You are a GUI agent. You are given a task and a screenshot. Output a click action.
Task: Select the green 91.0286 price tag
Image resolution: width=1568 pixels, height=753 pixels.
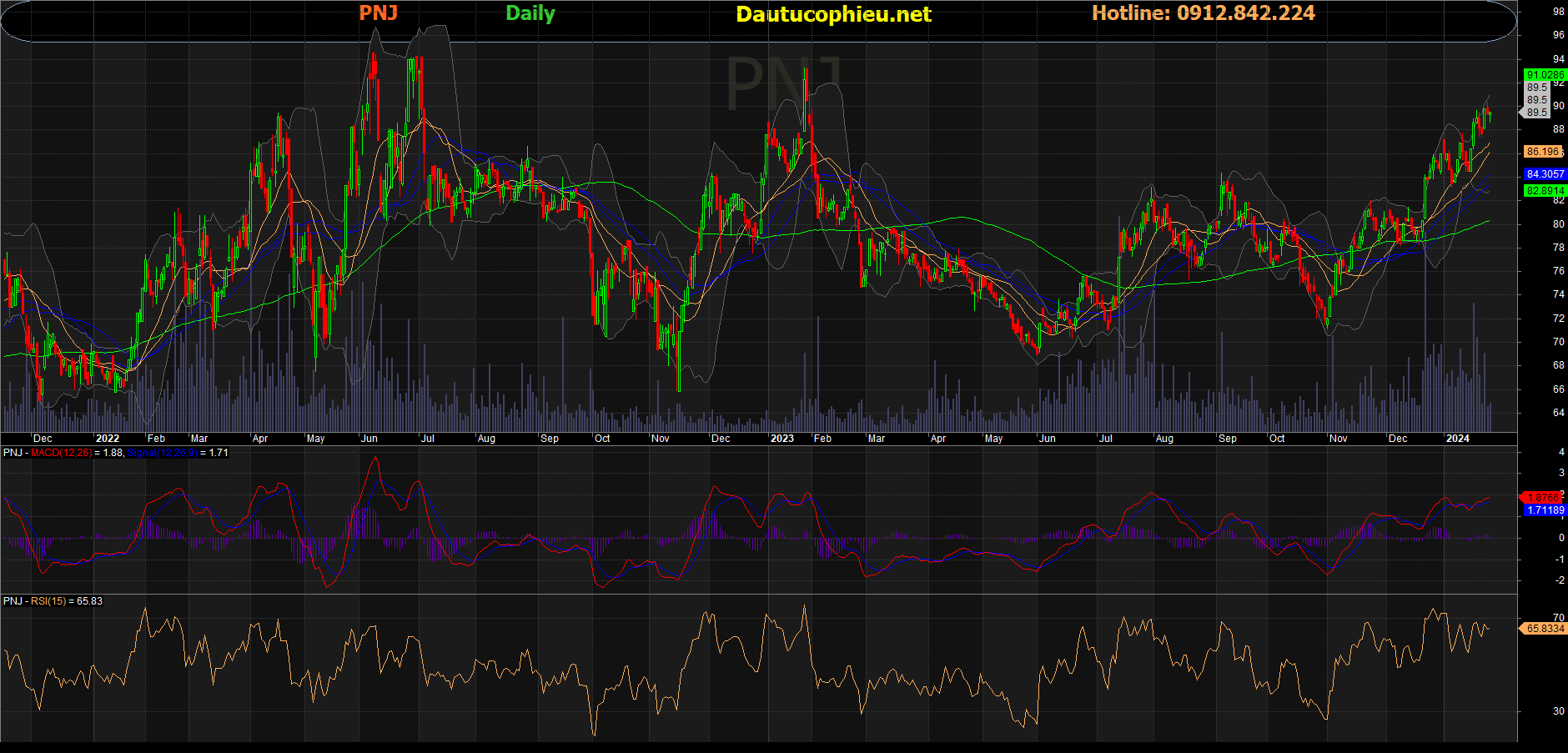tap(1545, 75)
